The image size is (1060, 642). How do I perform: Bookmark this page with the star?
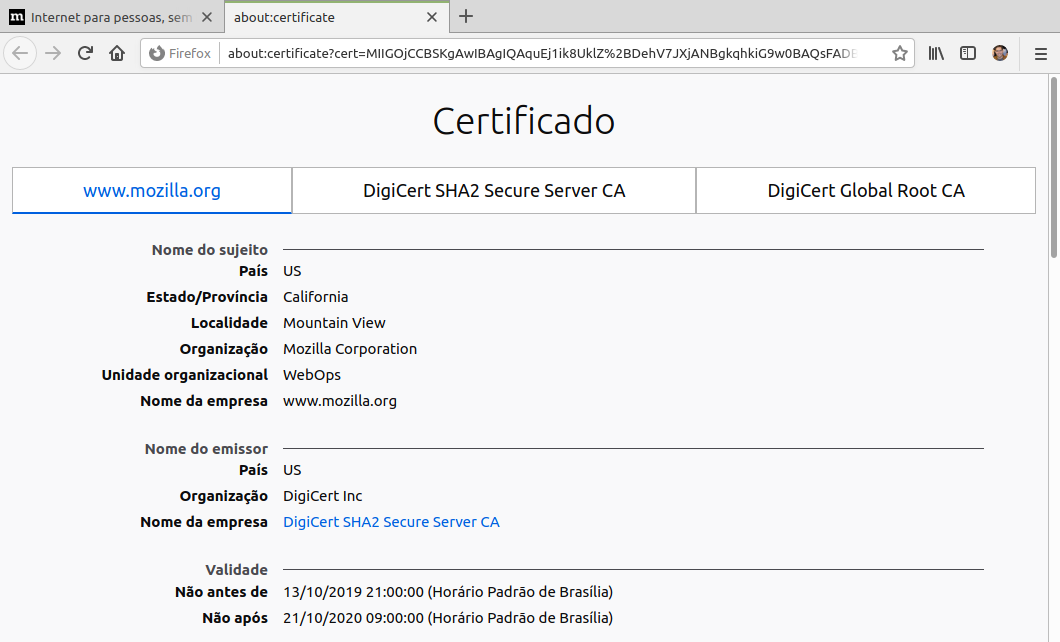899,53
